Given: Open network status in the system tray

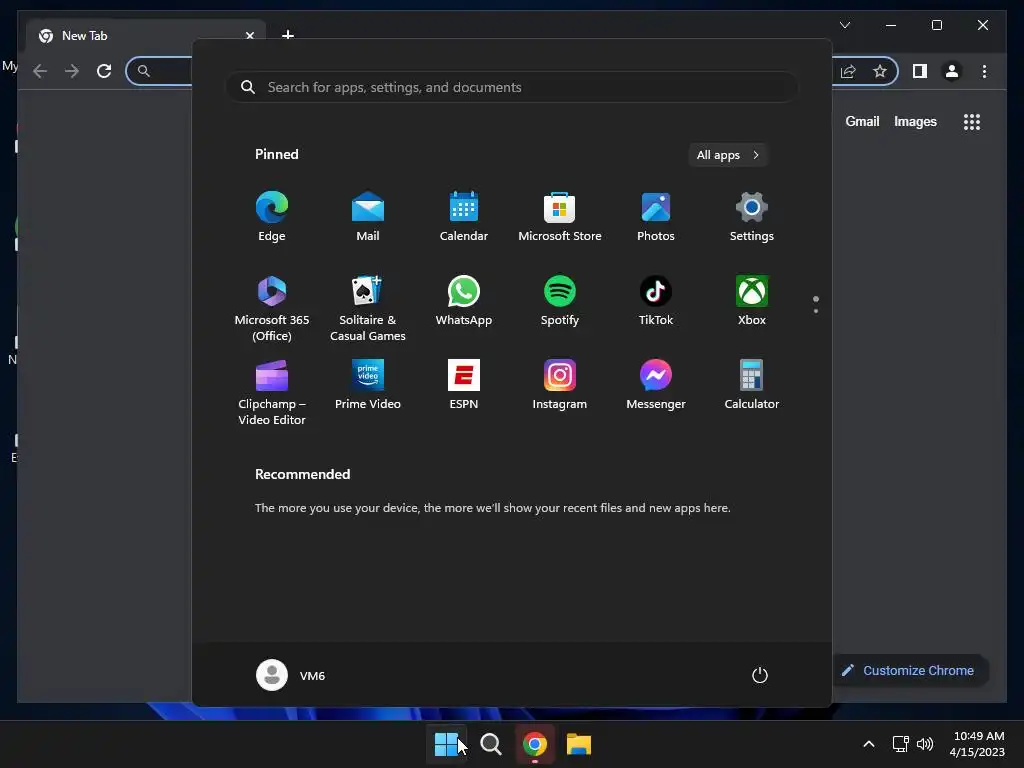Looking at the screenshot, I should [x=901, y=744].
